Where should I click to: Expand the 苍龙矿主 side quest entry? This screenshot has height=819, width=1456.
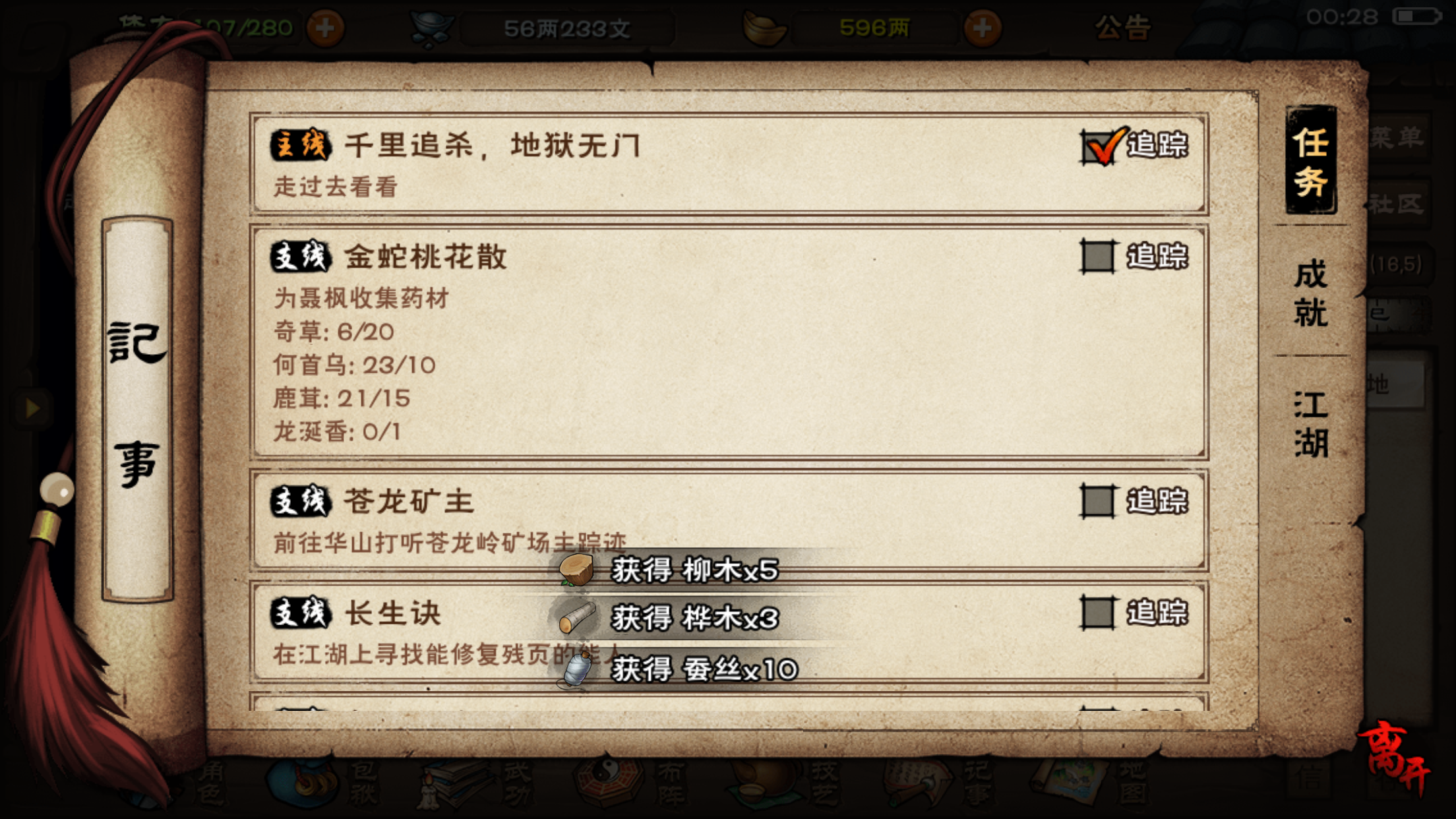point(729,520)
